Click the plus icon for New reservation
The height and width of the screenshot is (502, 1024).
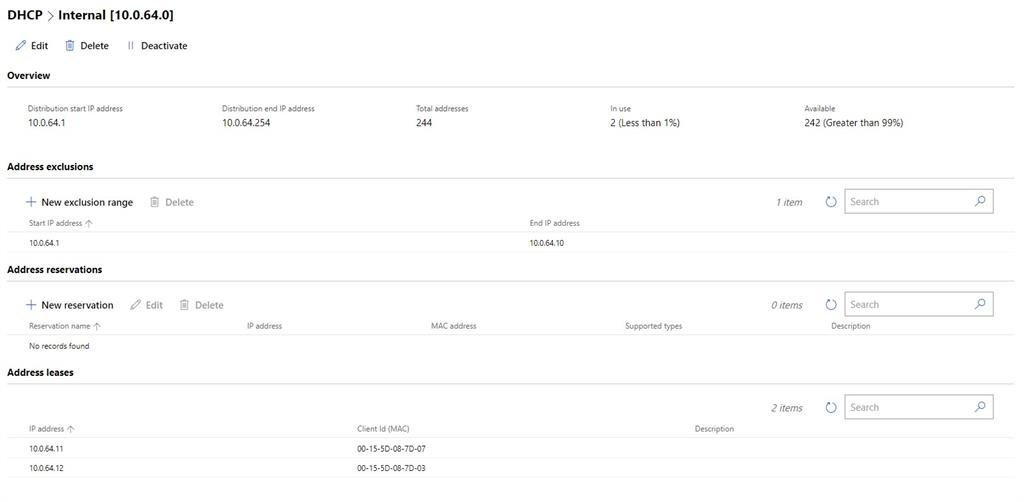(x=31, y=305)
